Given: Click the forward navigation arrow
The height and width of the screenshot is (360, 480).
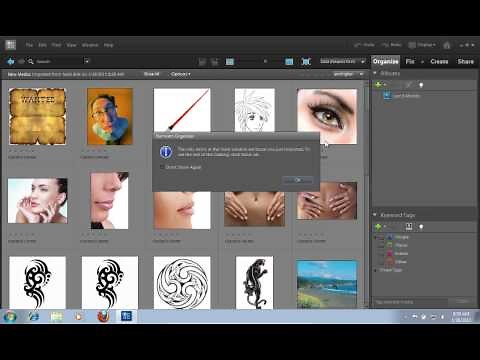Looking at the screenshot, I should pos(21,61).
